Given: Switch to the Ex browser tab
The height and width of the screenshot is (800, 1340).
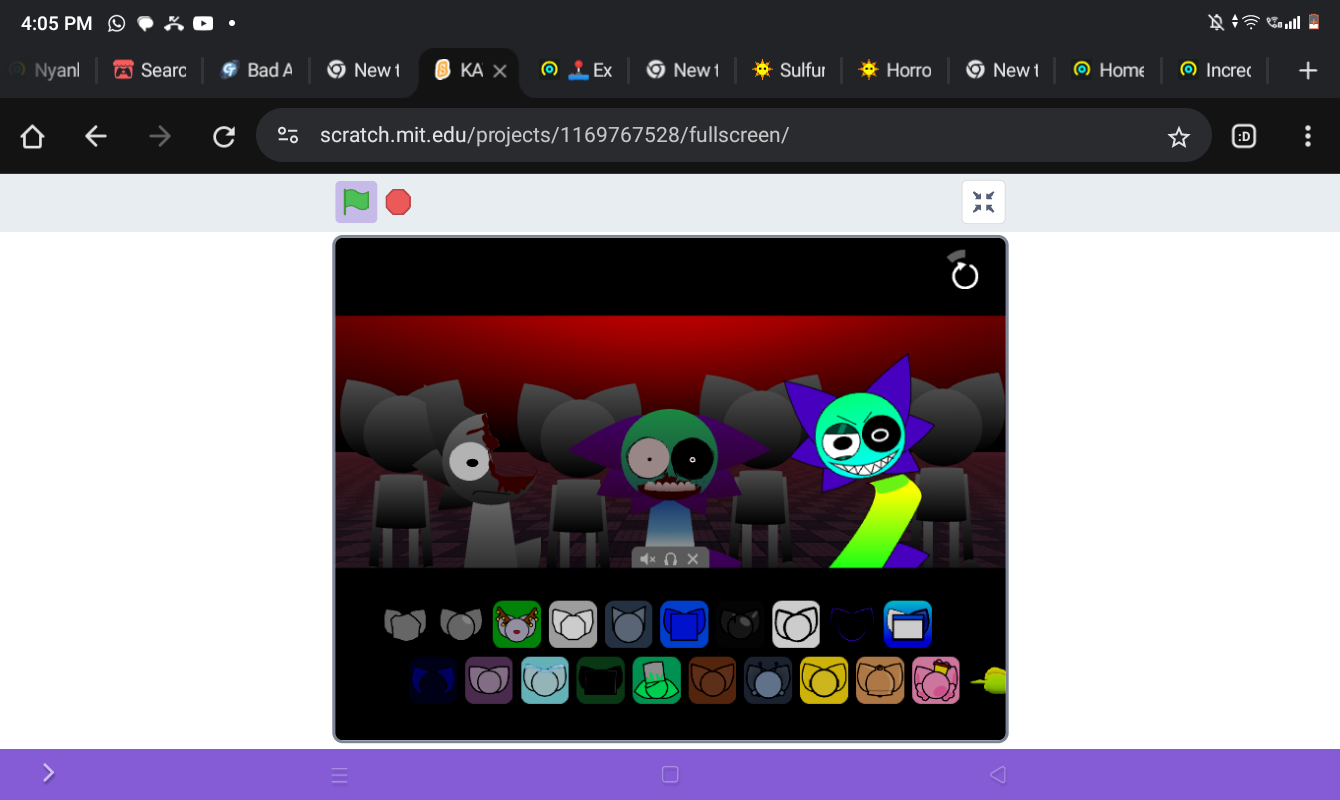Looking at the screenshot, I should pos(576,70).
